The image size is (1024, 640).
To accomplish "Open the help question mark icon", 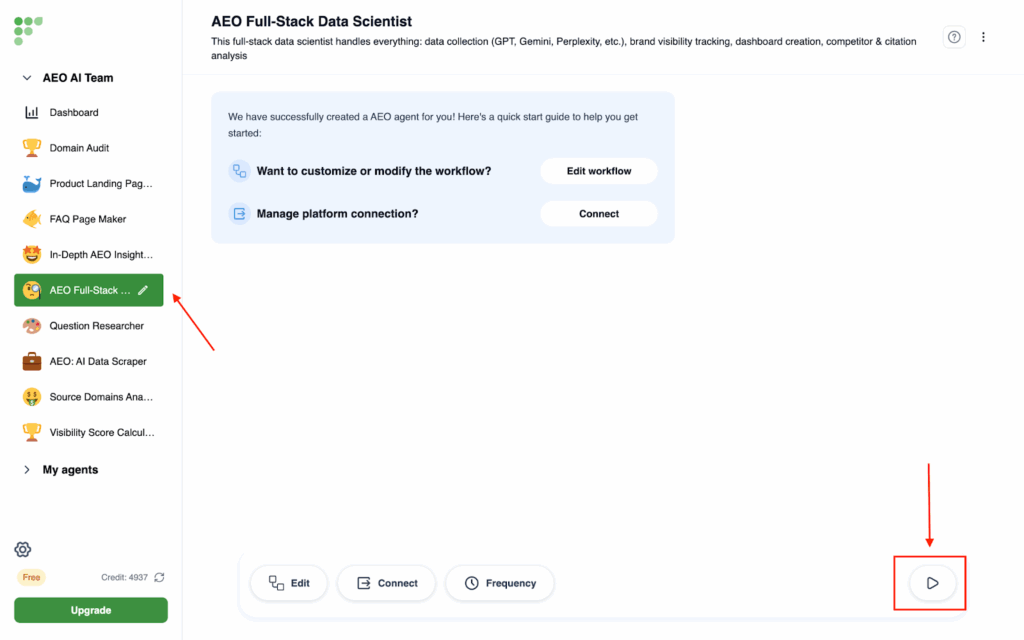I will 954,37.
